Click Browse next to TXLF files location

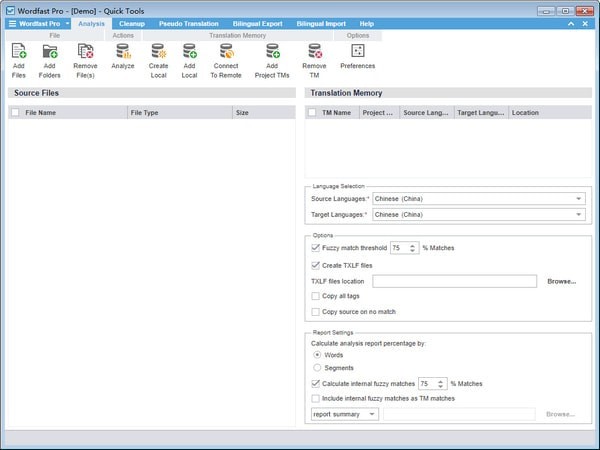(561, 281)
